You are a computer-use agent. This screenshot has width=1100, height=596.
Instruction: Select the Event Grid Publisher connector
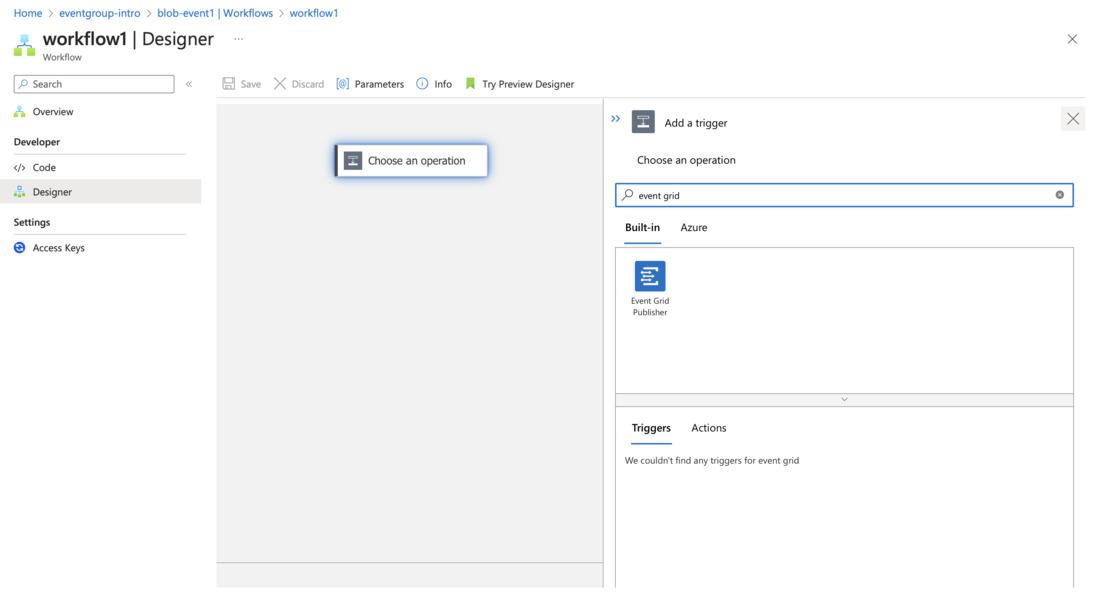point(650,289)
